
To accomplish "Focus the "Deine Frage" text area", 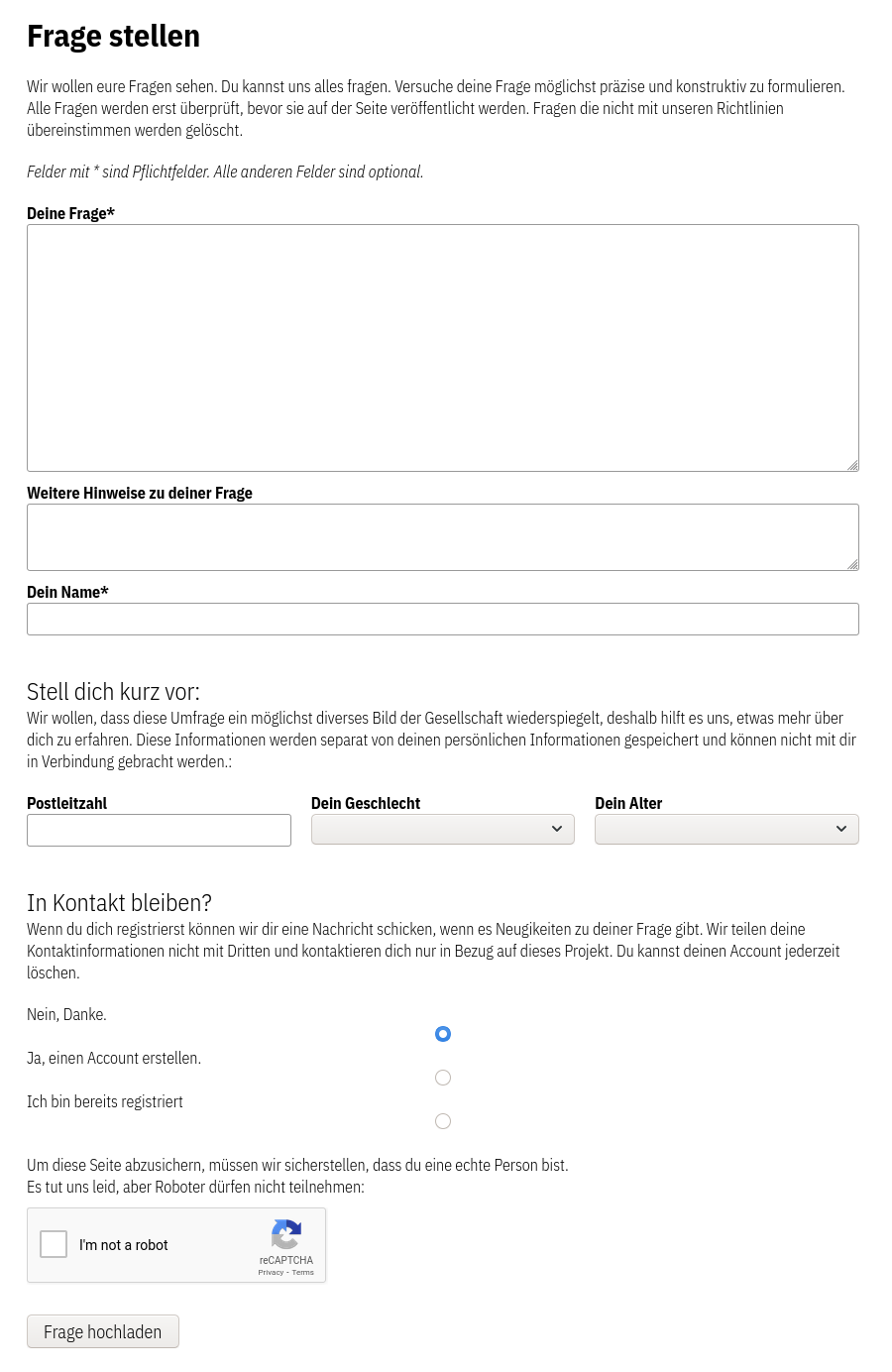I will [442, 347].
